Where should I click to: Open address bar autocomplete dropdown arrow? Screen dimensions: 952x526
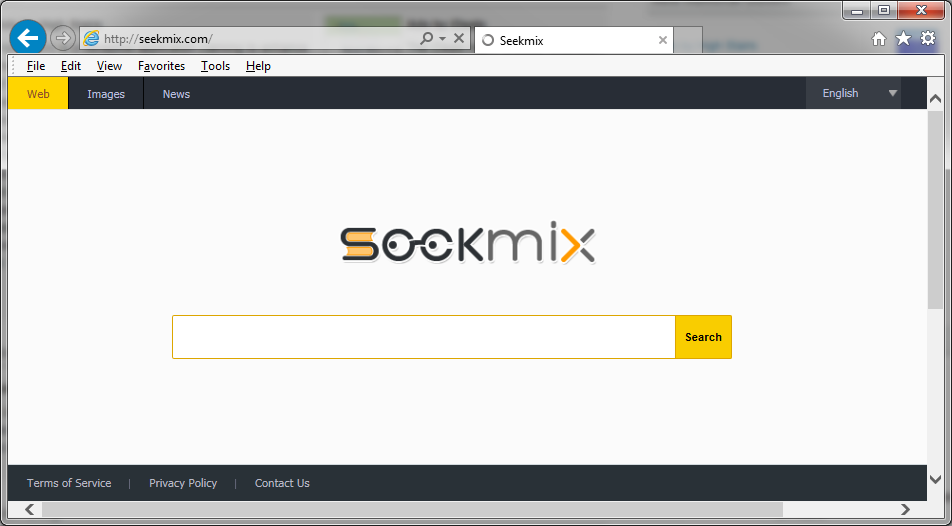(442, 39)
